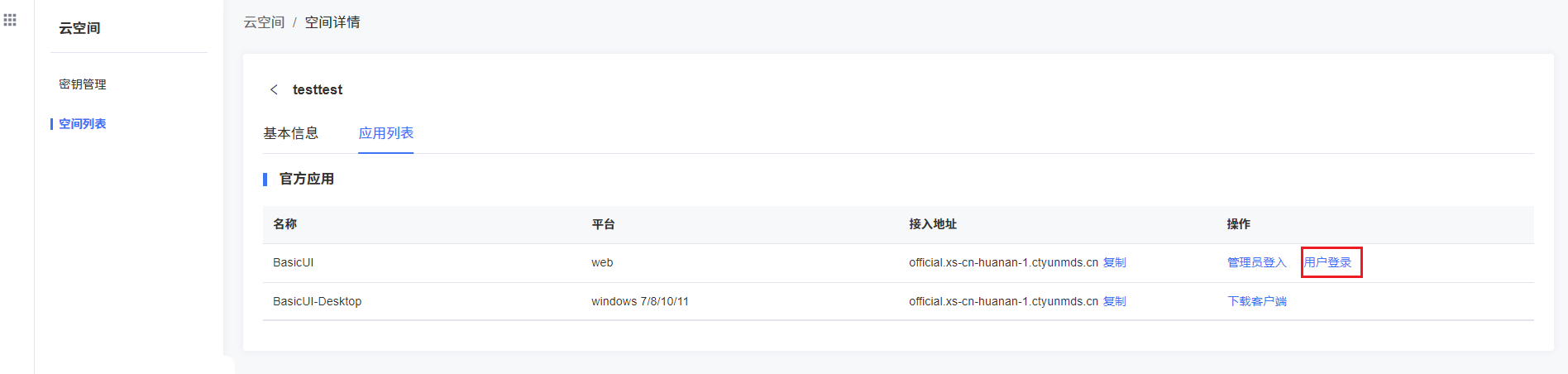Click the back arrow beside testtest
The height and width of the screenshot is (374, 1568).
click(274, 89)
